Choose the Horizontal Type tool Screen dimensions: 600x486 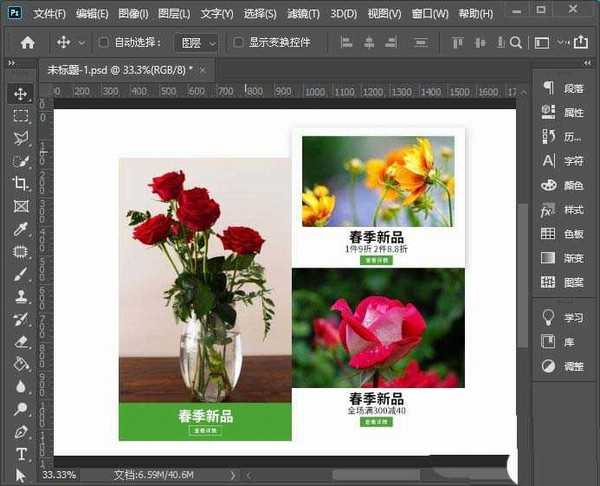click(20, 454)
